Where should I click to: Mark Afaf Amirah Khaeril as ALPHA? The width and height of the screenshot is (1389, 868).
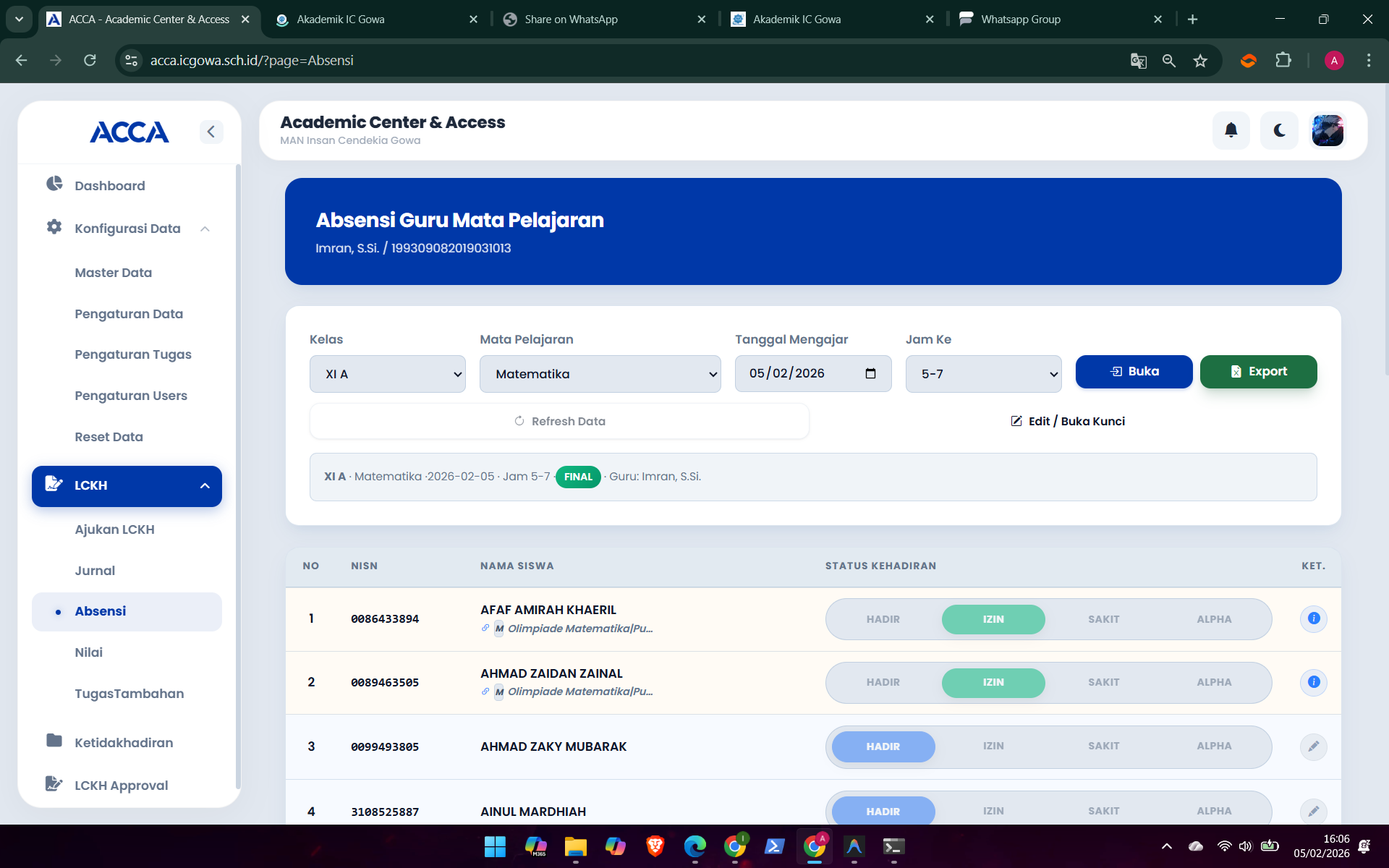point(1213,619)
